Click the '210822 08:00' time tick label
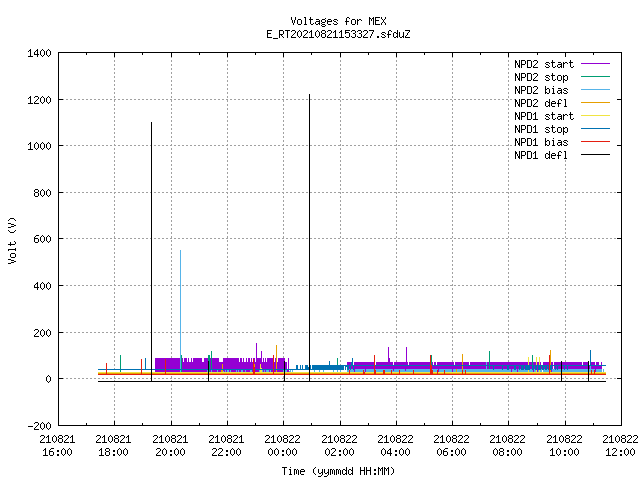The image size is (640, 480). pos(508,446)
